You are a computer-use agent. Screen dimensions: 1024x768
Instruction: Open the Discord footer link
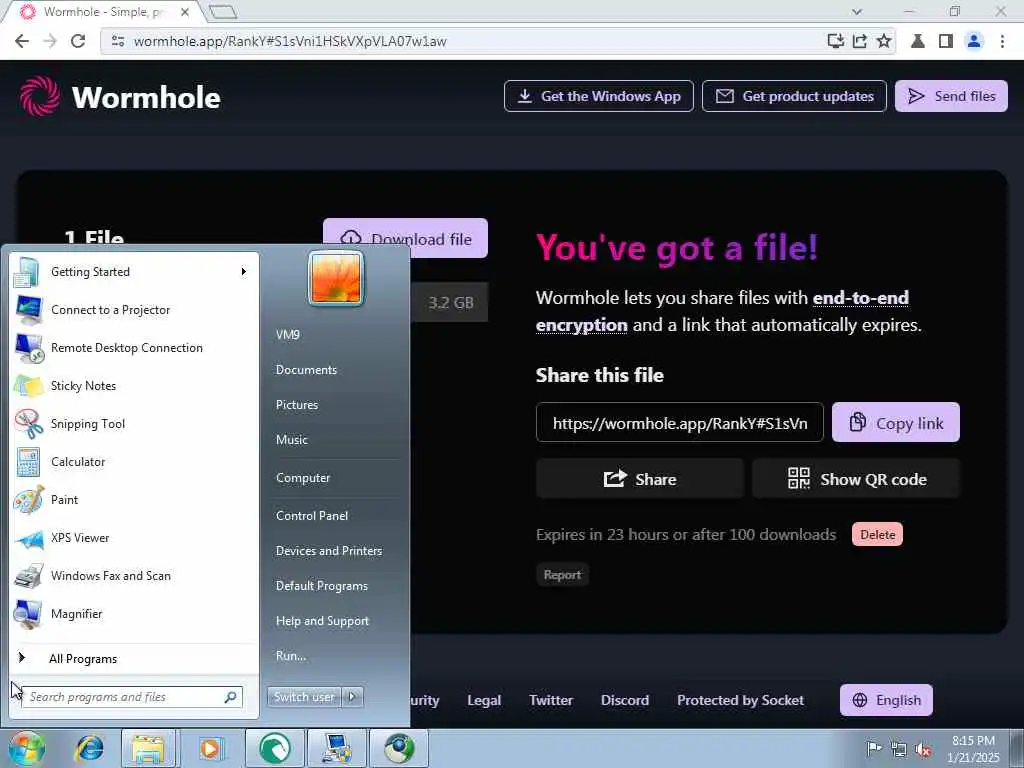point(625,700)
